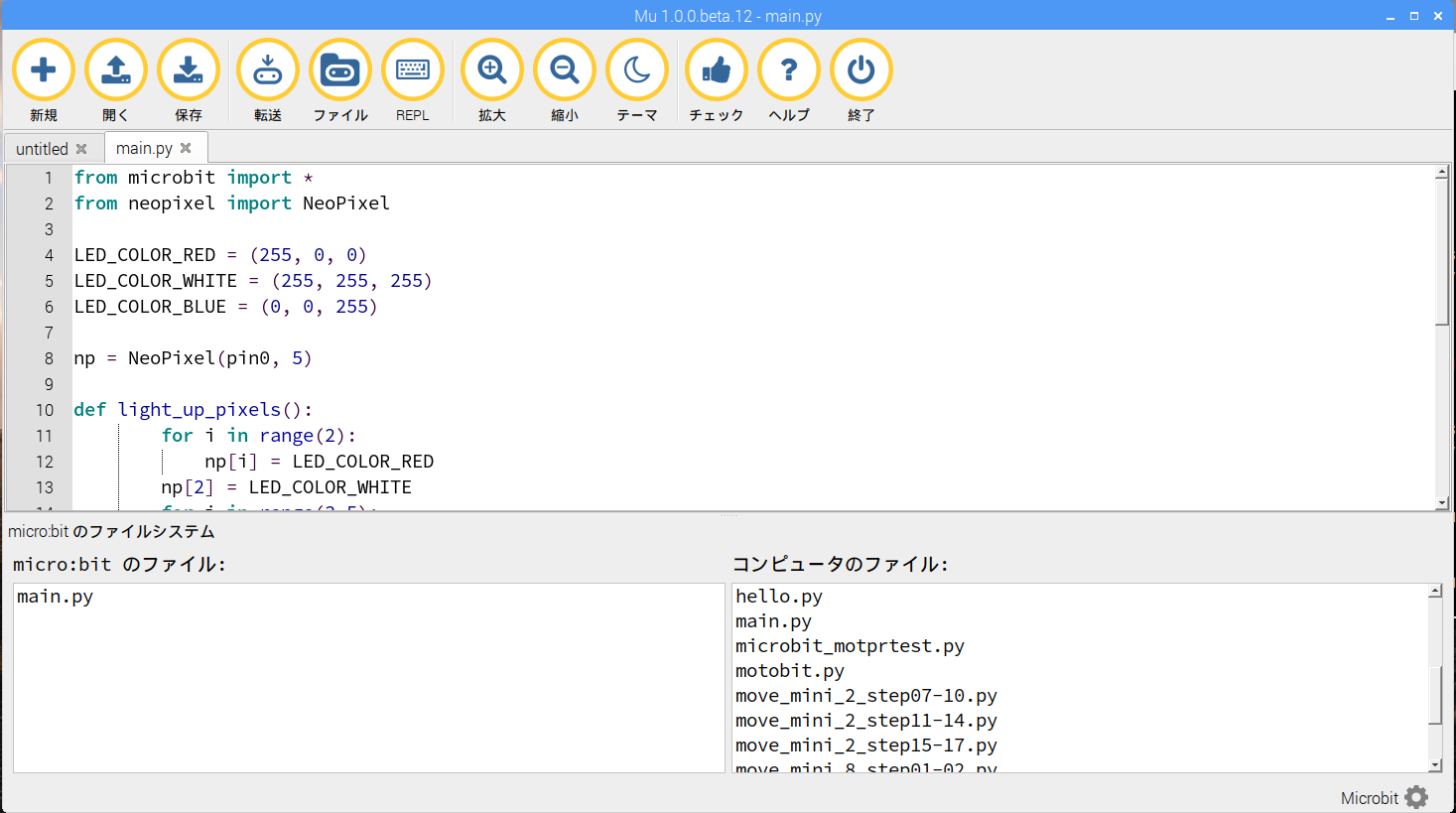The image size is (1456, 813).
Task: Open Microbit settings gear in status bar
Action: (1417, 797)
